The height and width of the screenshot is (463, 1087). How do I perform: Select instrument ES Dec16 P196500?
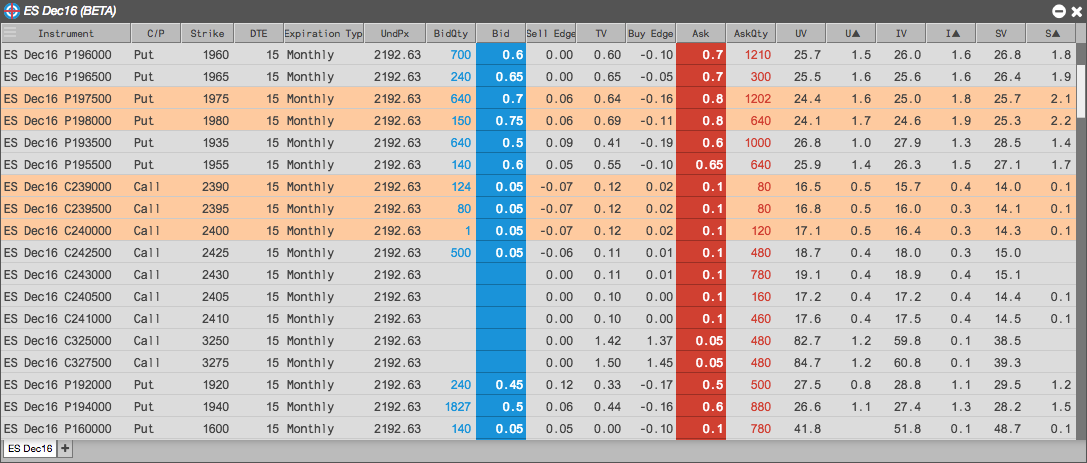[x=58, y=77]
